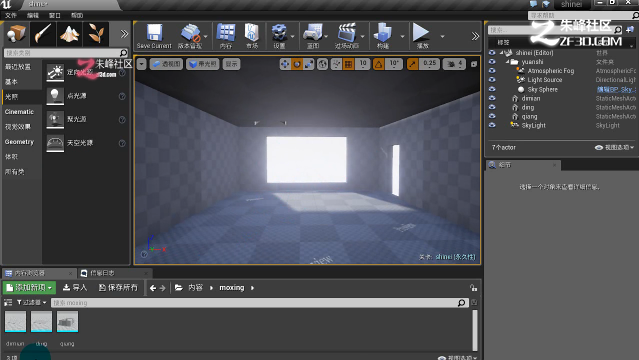This screenshot has width=639, height=360.
Task: Open the Marketplace toolbar icon
Action: 252,36
